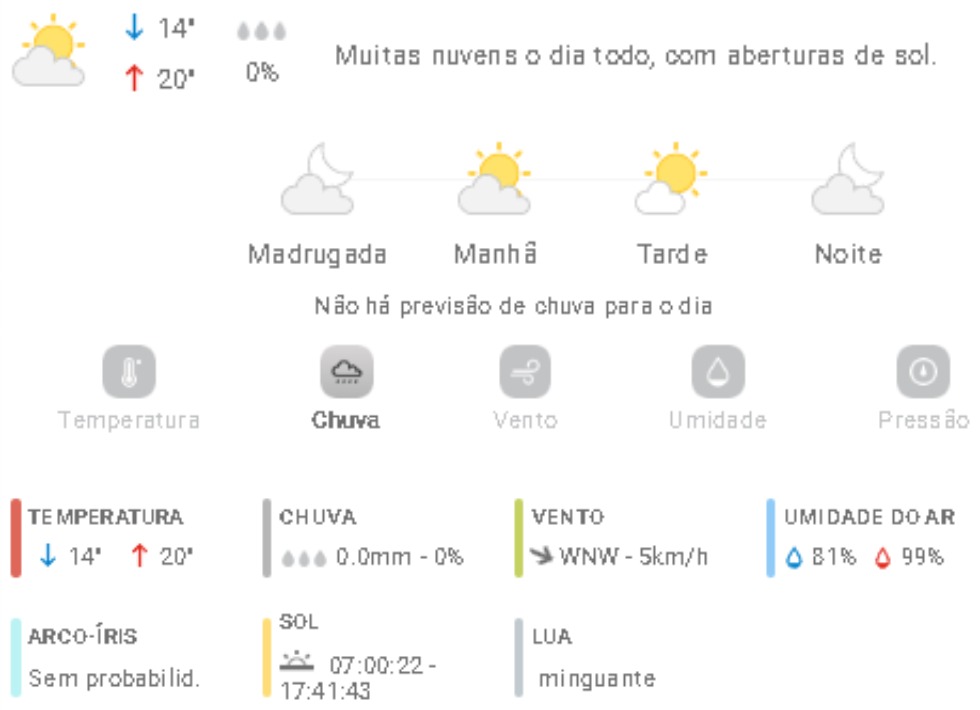980x710 pixels.
Task: Click the sunrise icon under SOL
Action: 296,660
